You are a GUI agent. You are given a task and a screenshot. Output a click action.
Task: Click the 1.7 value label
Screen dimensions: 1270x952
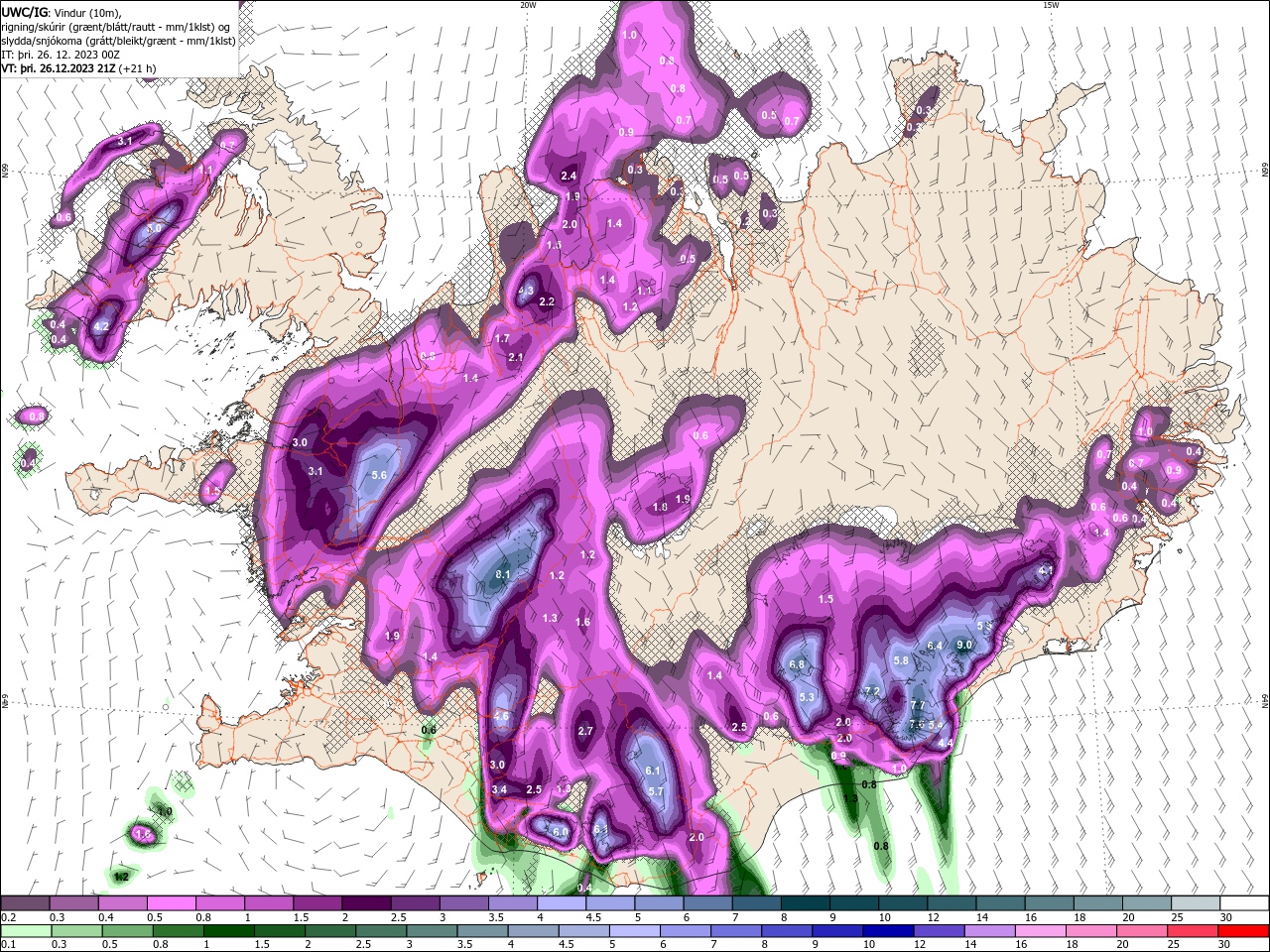point(502,339)
